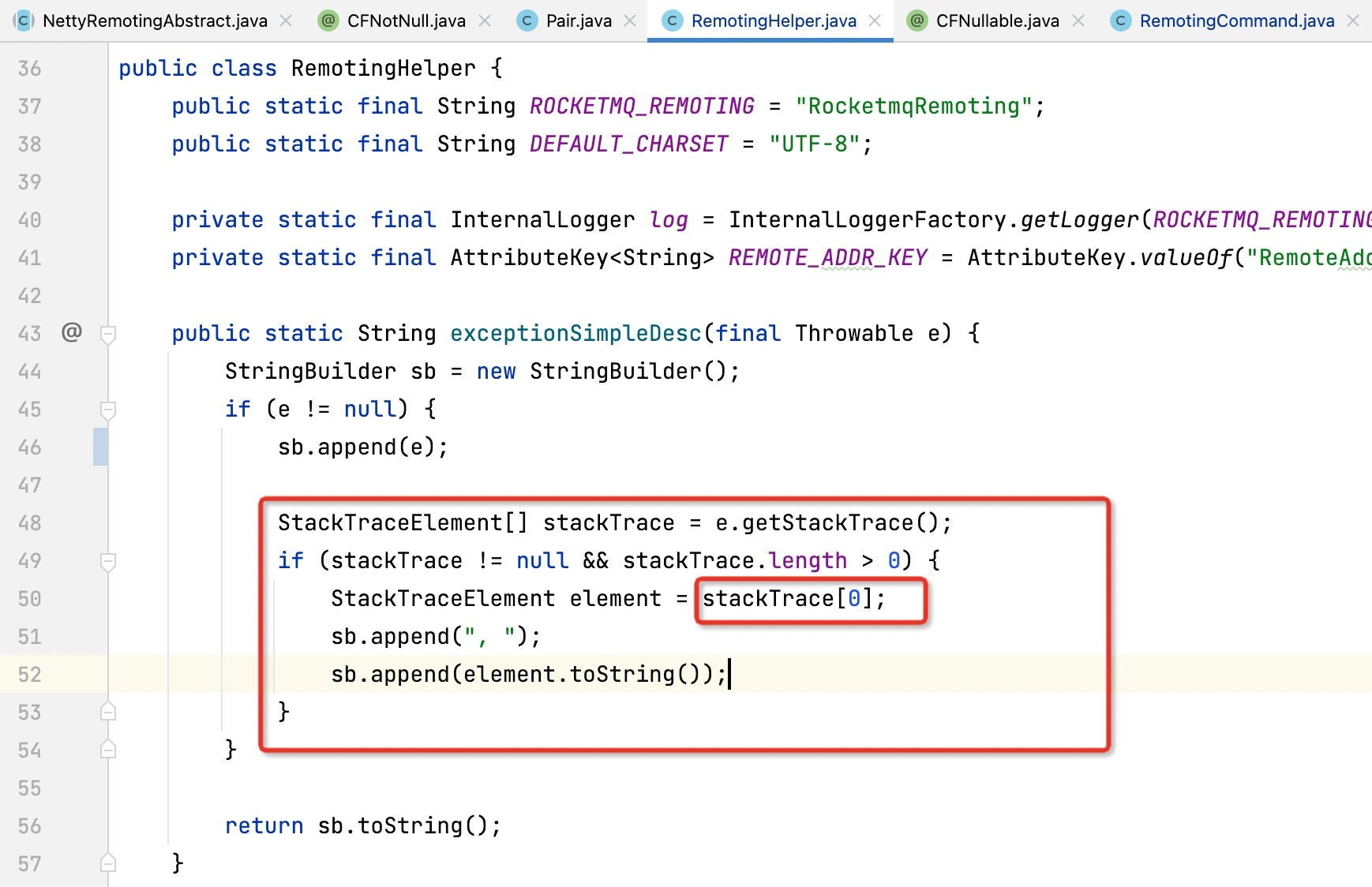This screenshot has width=1372, height=887.
Task: Switch to NettyRemotingAbstract.java tab
Action: point(155,21)
